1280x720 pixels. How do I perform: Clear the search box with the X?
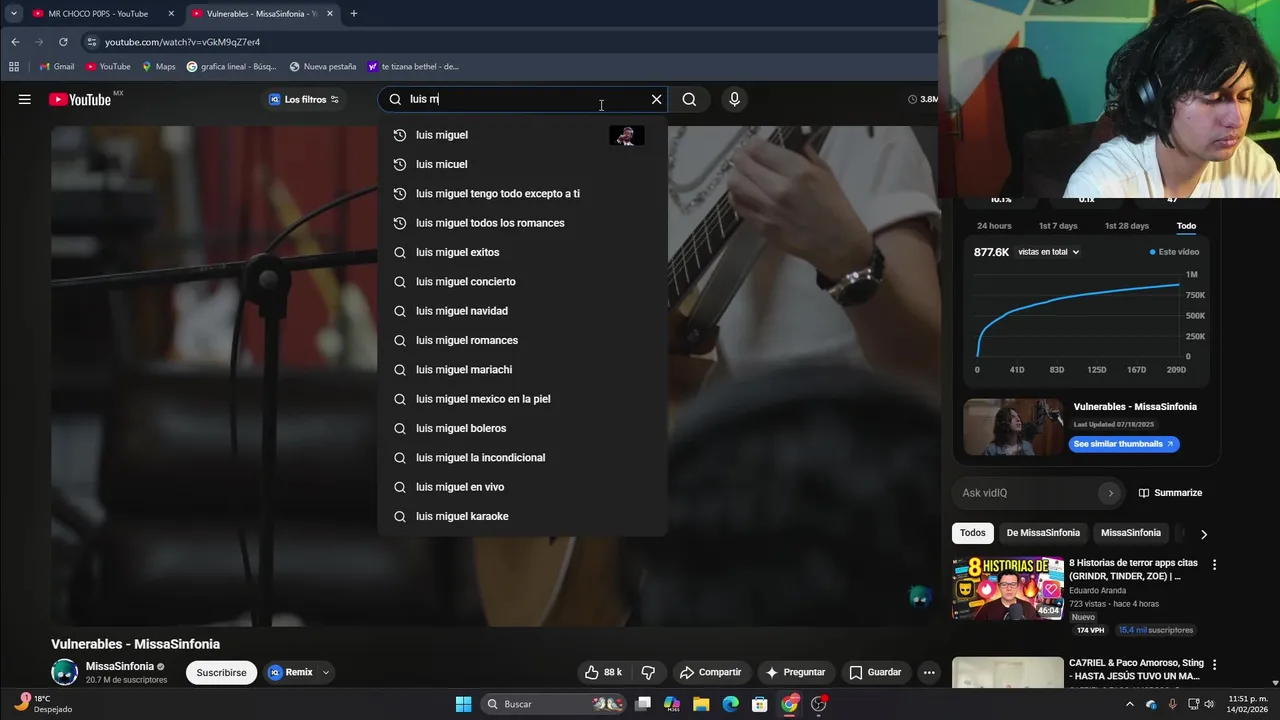[x=656, y=99]
